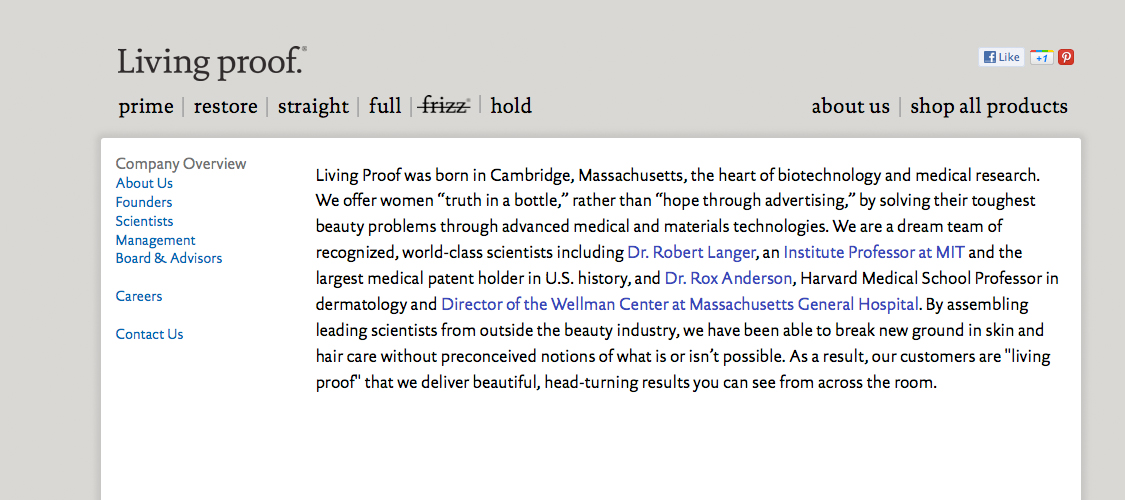Click the Pinterest pin icon
The width and height of the screenshot is (1125, 500).
[x=1066, y=57]
